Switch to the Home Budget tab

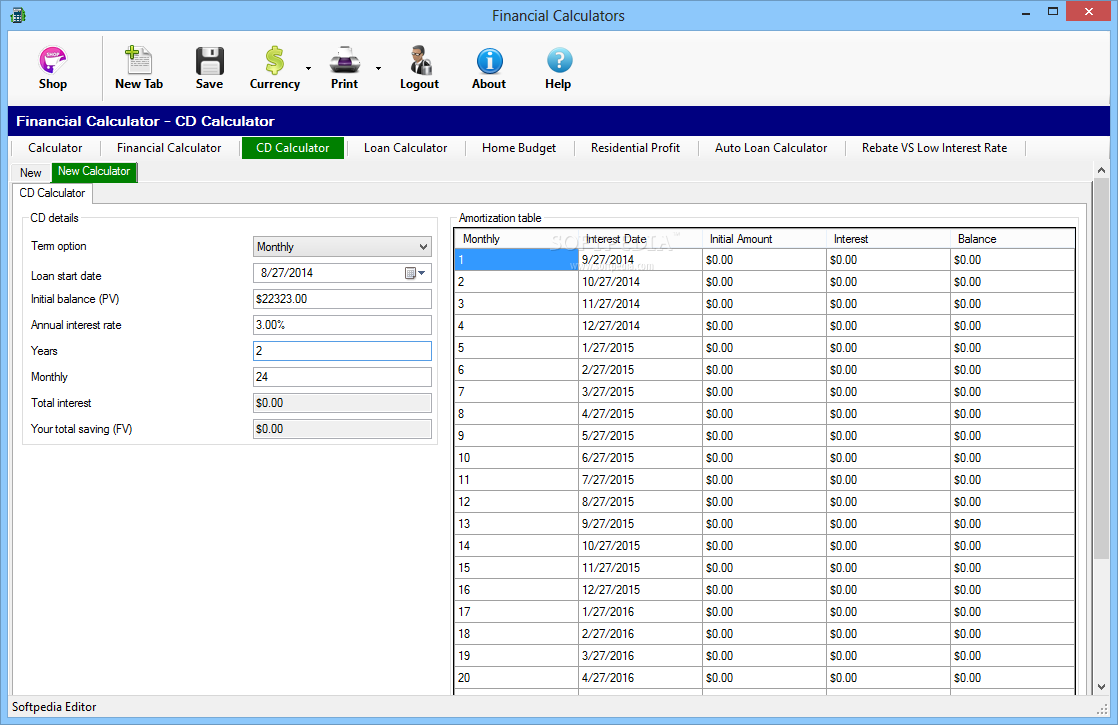518,148
